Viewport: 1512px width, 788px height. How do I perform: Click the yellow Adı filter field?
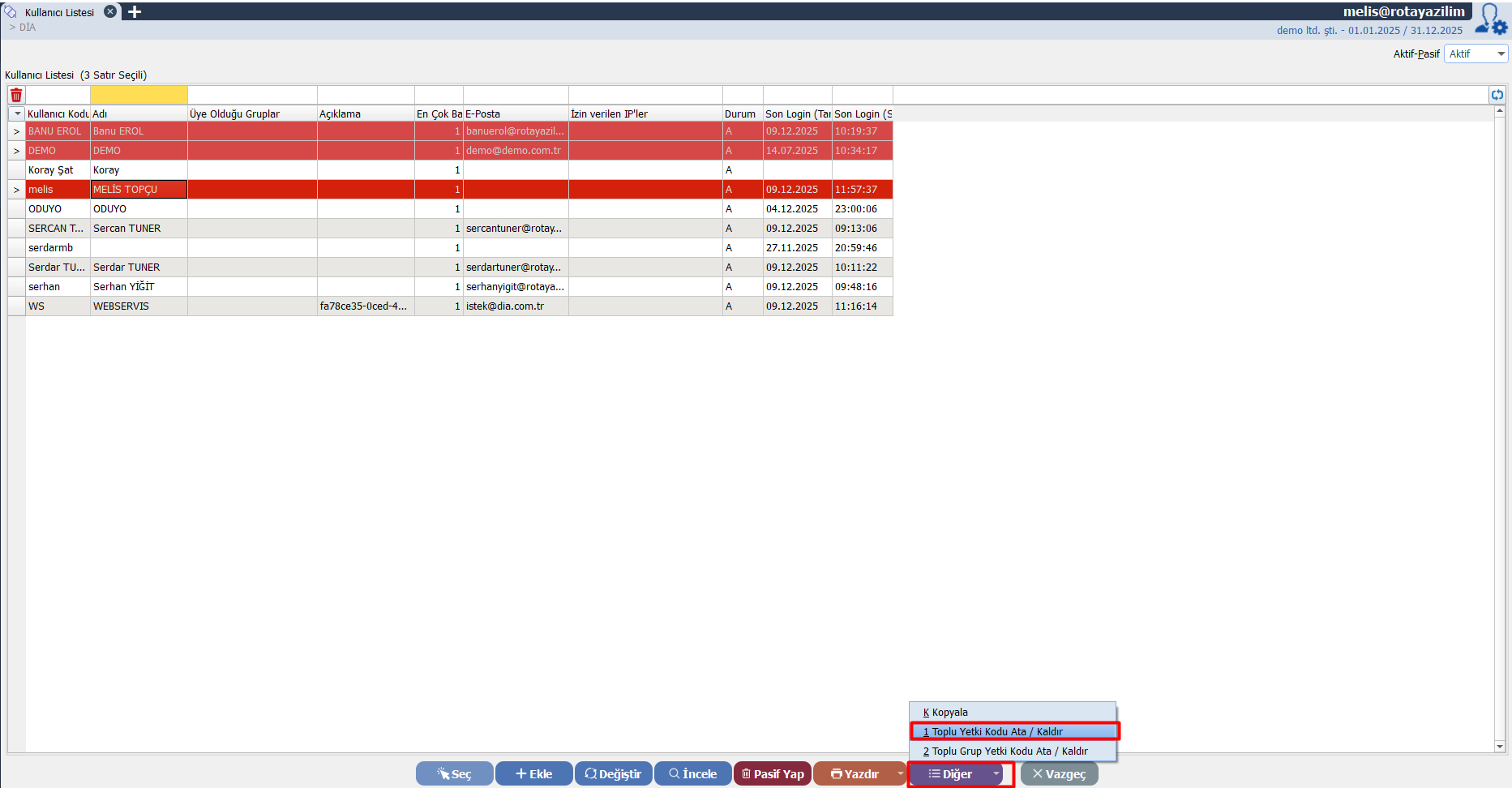point(139,95)
